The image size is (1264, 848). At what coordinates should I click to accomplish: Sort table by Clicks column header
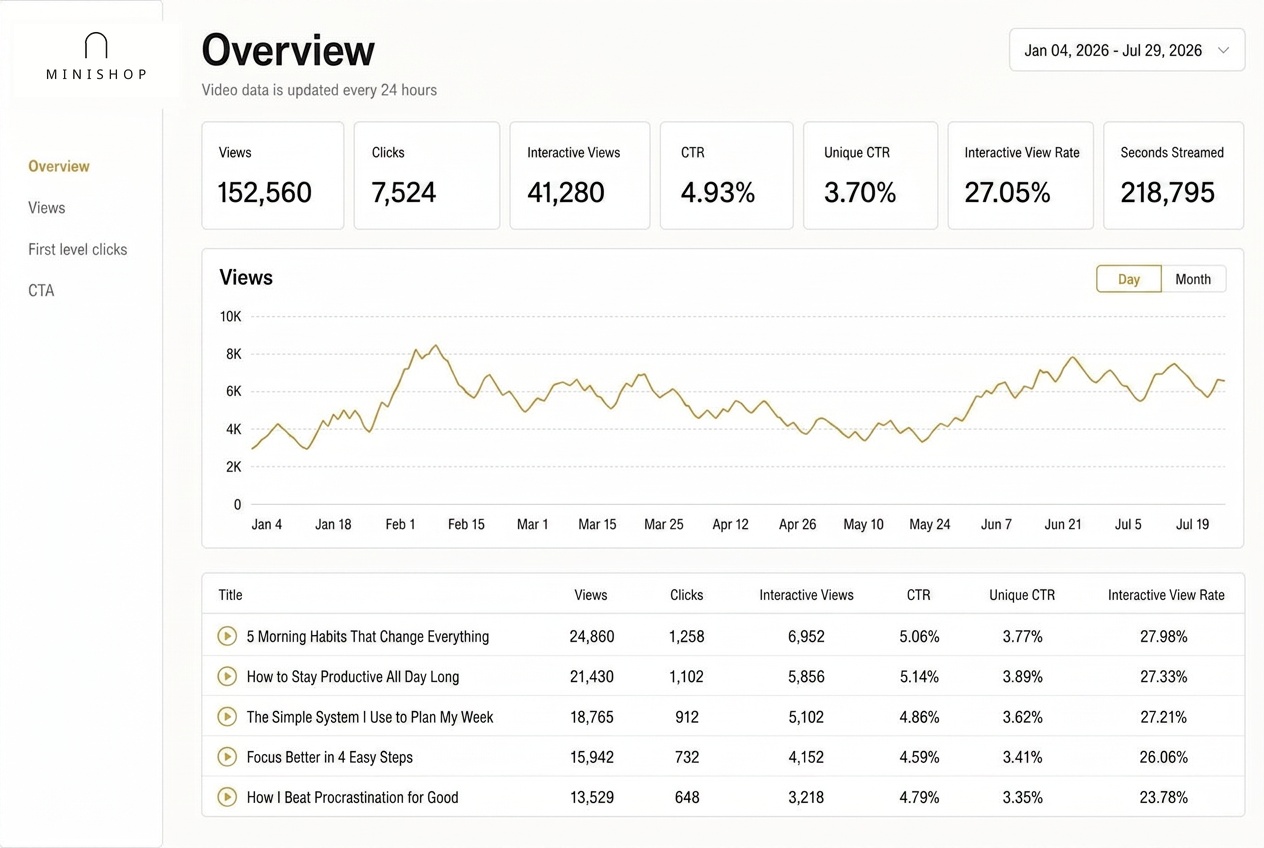tap(686, 595)
